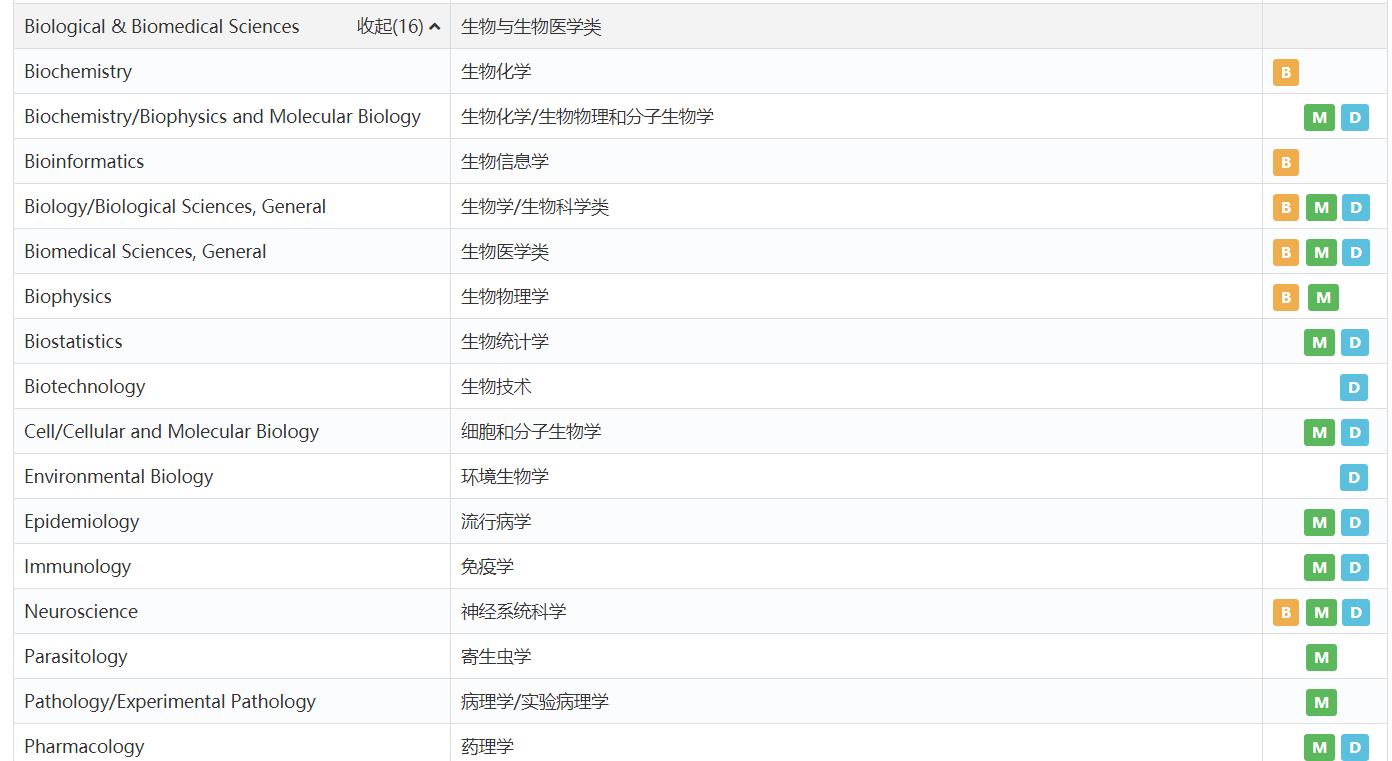Screen dimensions: 1392x761
Task: Click the B badge for Bioinformatics
Action: (1285, 162)
